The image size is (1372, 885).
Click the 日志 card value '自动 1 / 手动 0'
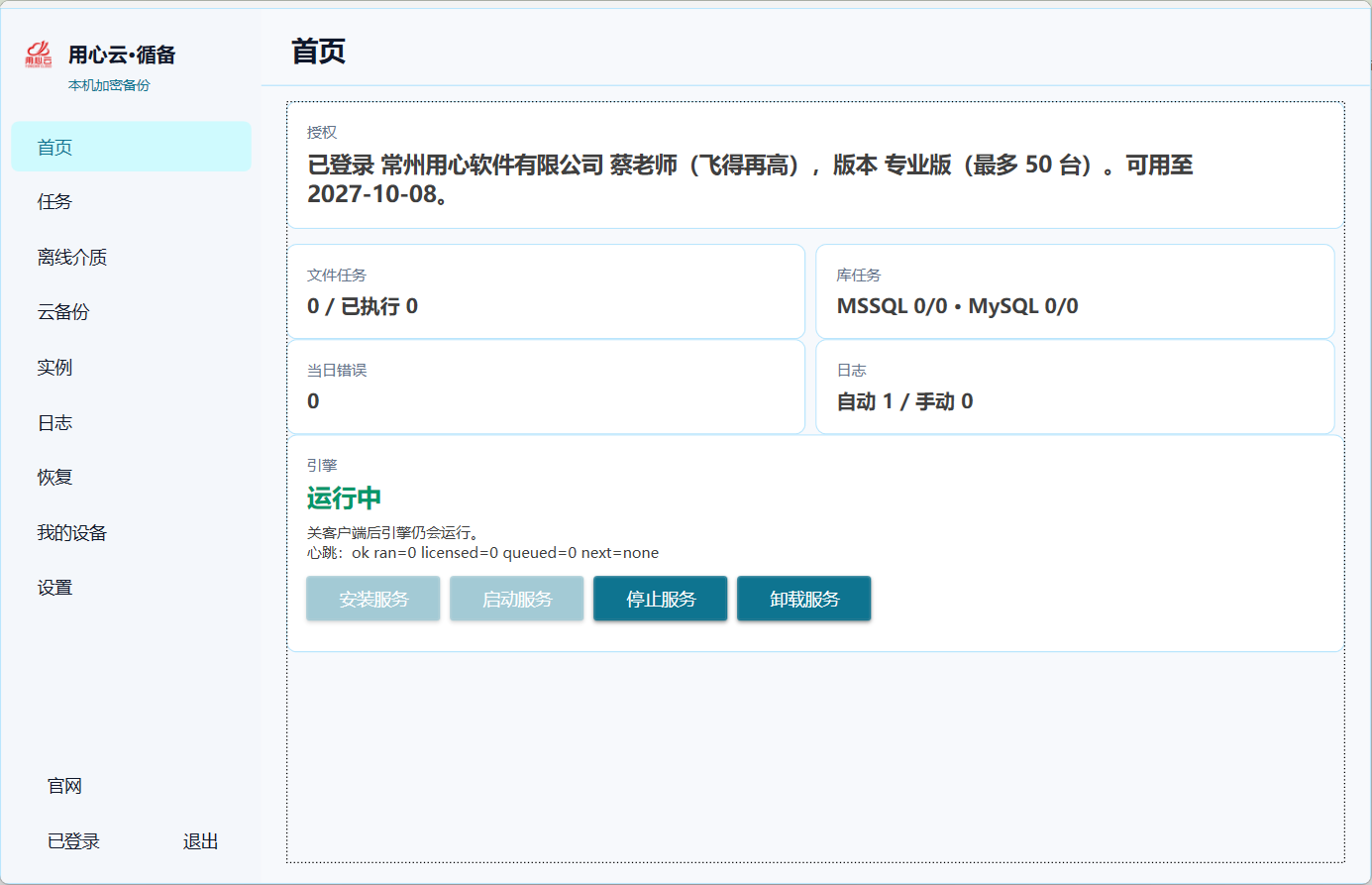(905, 401)
